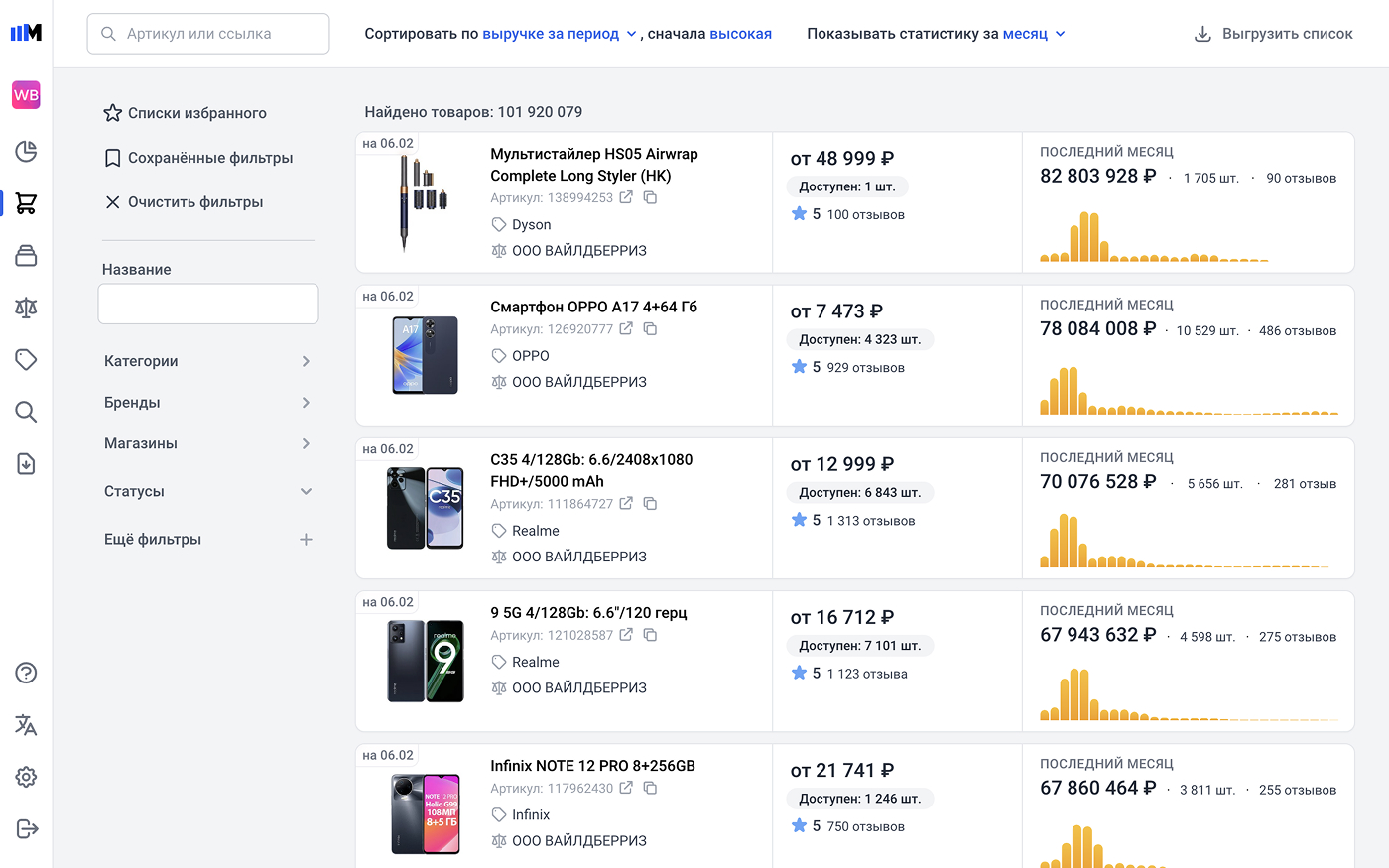Copy article number 117962430
Viewport: 1389px width, 868px height.
pos(650,788)
